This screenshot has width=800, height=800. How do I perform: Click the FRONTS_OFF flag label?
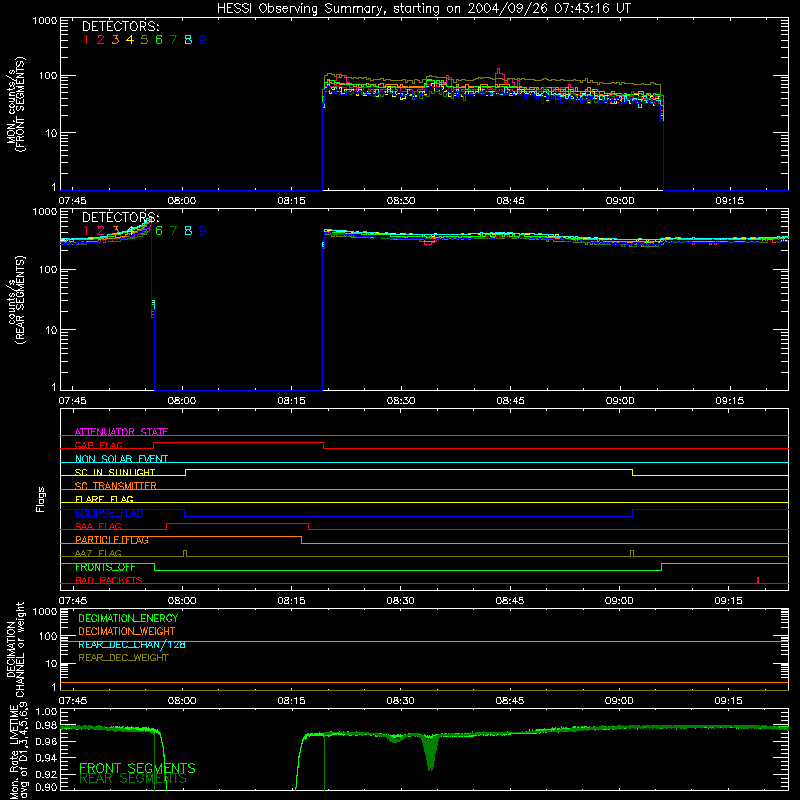click(105, 567)
